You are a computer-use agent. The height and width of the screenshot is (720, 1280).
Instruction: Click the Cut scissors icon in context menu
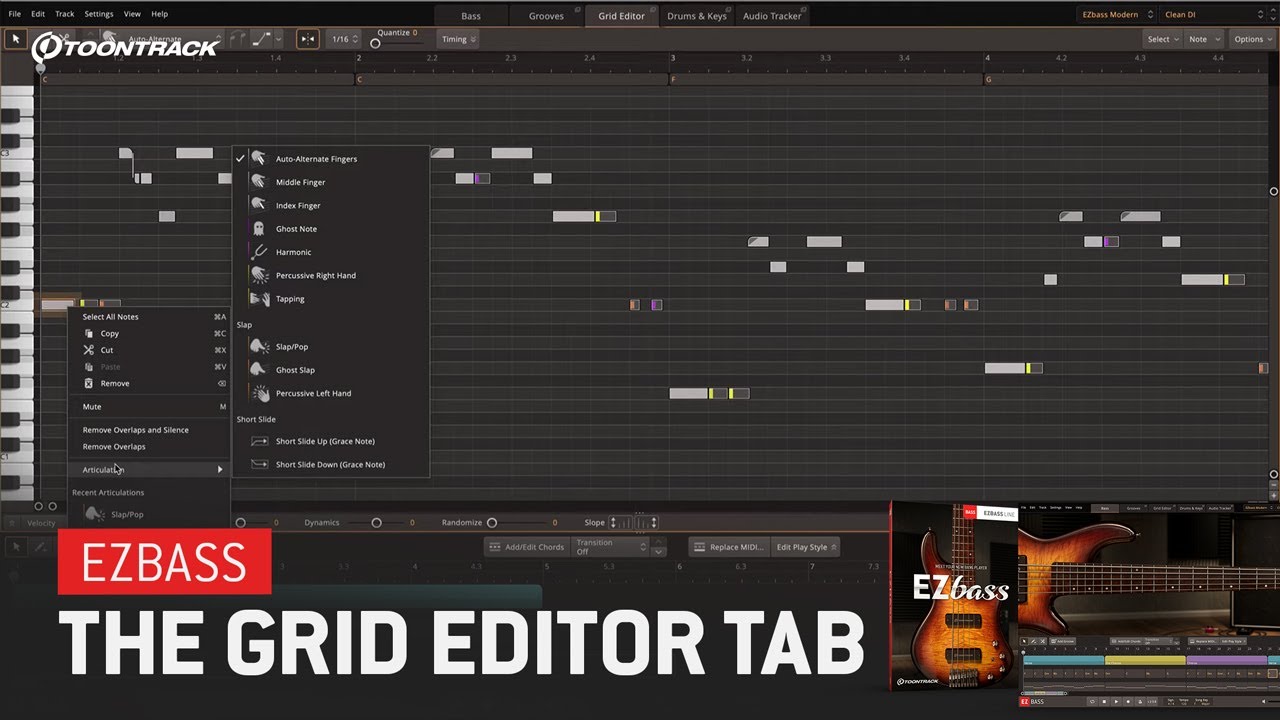tap(89, 350)
